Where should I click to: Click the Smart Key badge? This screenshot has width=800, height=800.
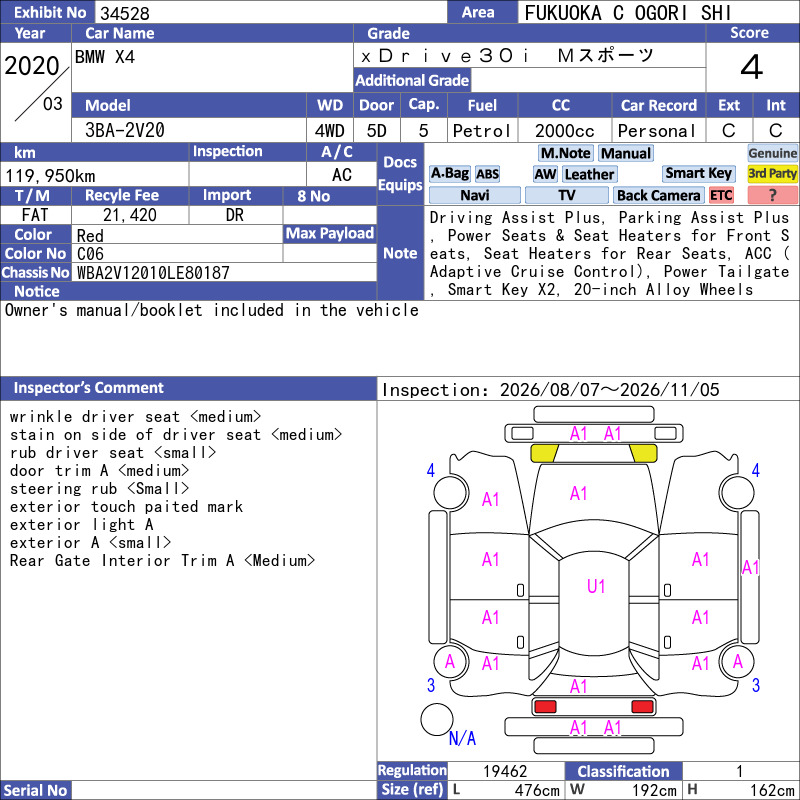coord(698,173)
